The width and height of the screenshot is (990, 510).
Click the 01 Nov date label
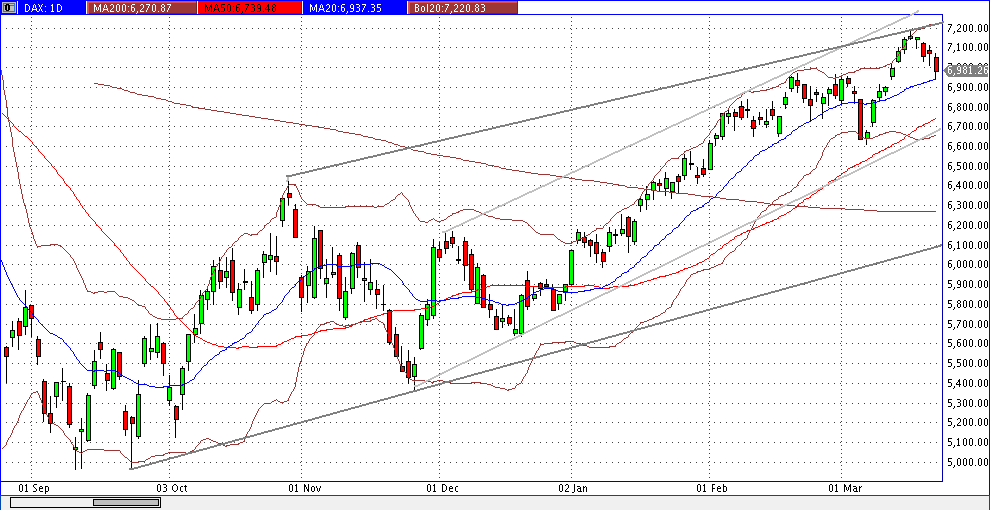pos(305,488)
